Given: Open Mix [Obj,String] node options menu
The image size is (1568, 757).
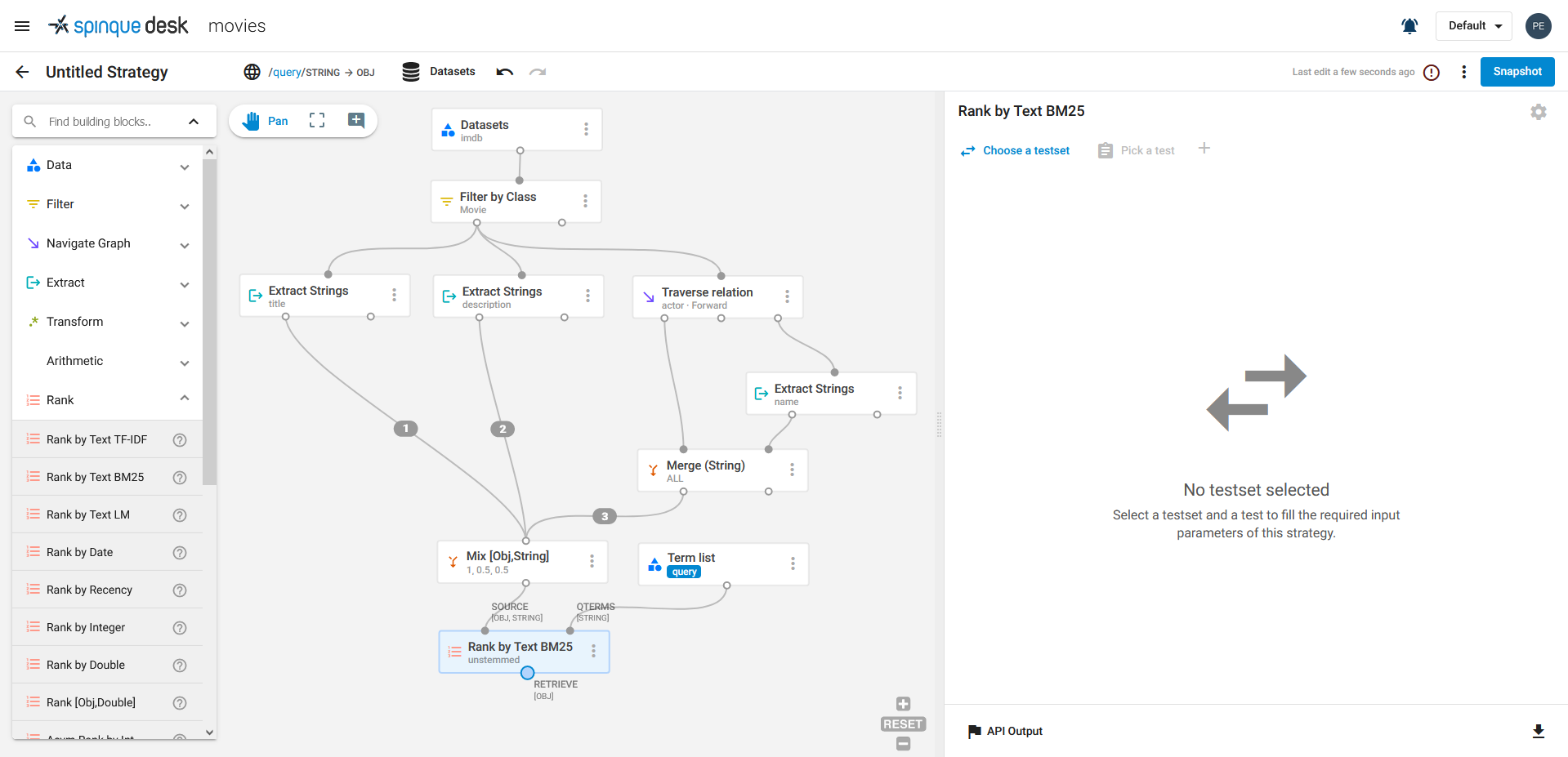Looking at the screenshot, I should [592, 561].
